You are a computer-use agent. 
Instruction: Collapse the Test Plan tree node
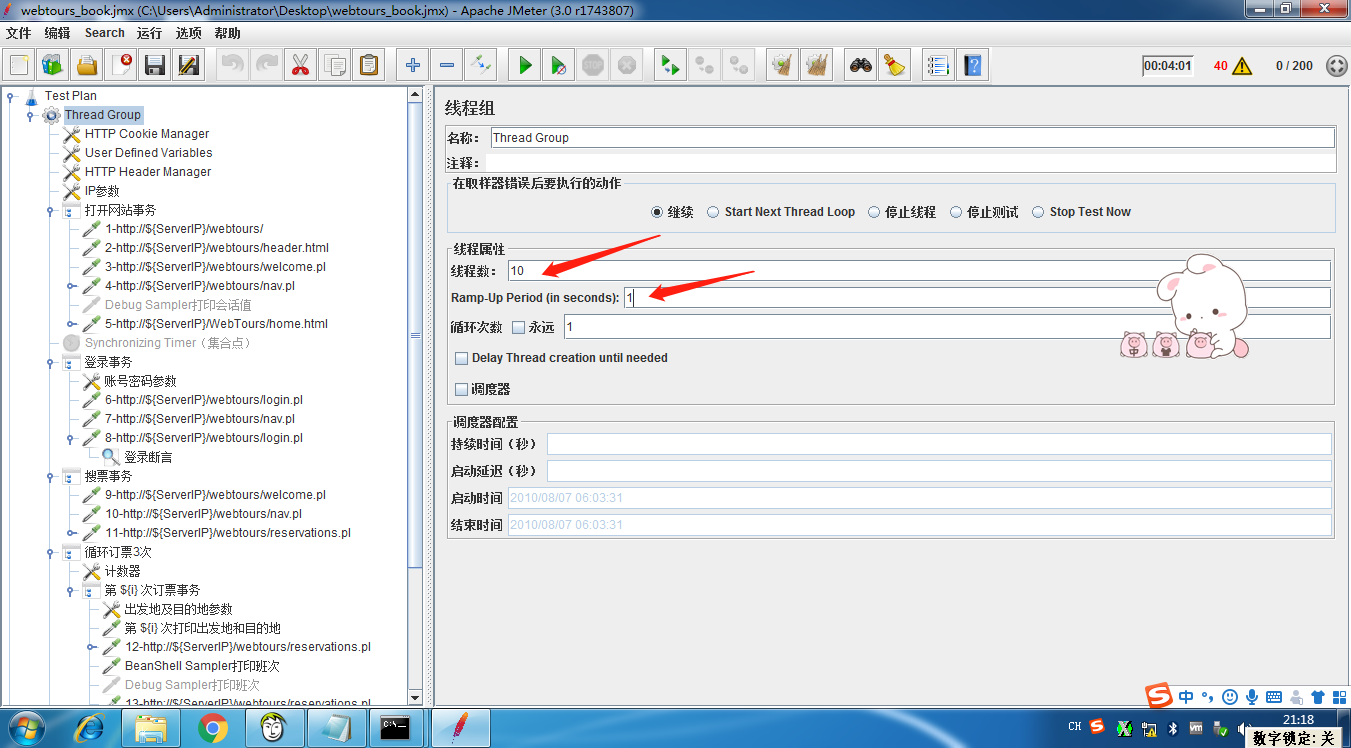pos(10,96)
